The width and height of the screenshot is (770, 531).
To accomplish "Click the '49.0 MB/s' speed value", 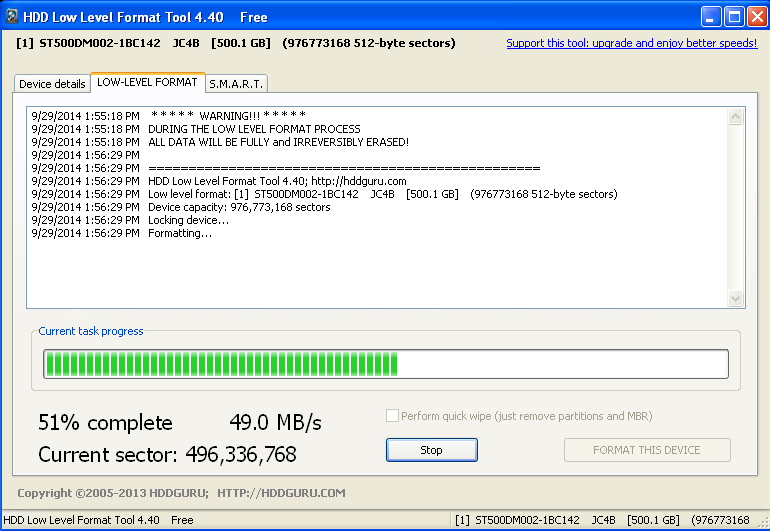I will point(275,422).
